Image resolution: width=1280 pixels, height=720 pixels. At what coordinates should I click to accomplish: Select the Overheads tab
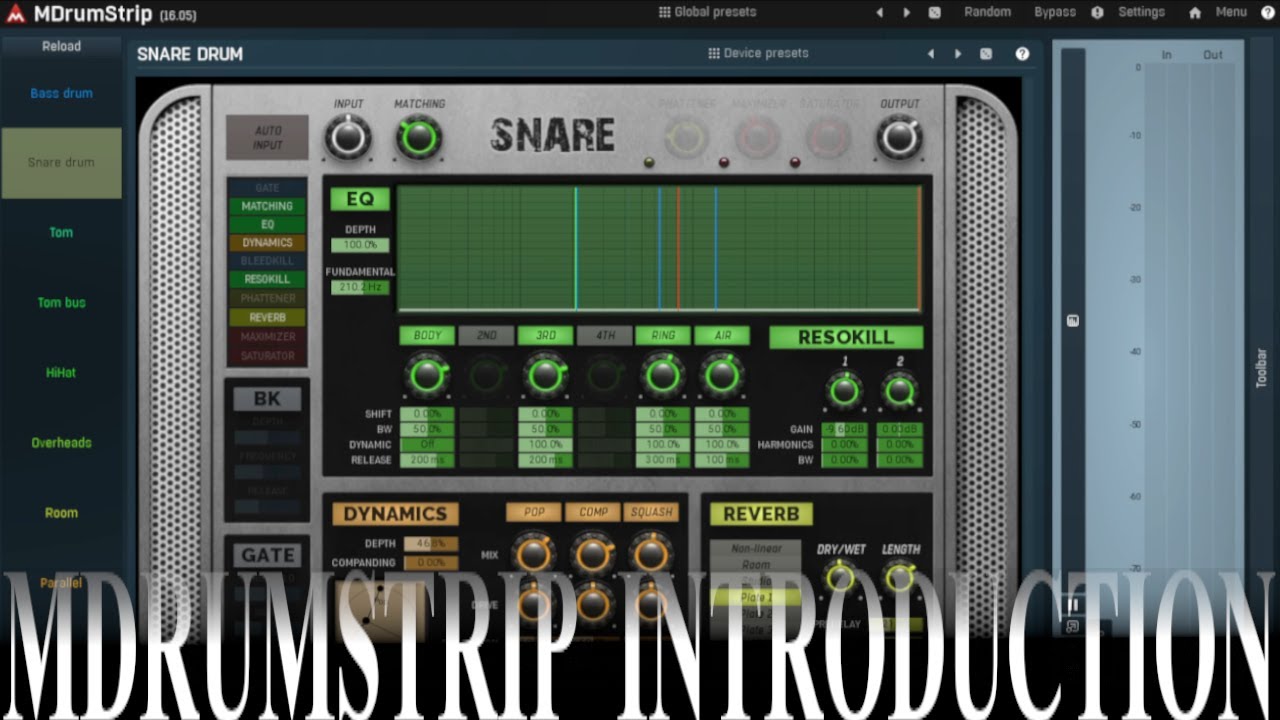click(61, 442)
